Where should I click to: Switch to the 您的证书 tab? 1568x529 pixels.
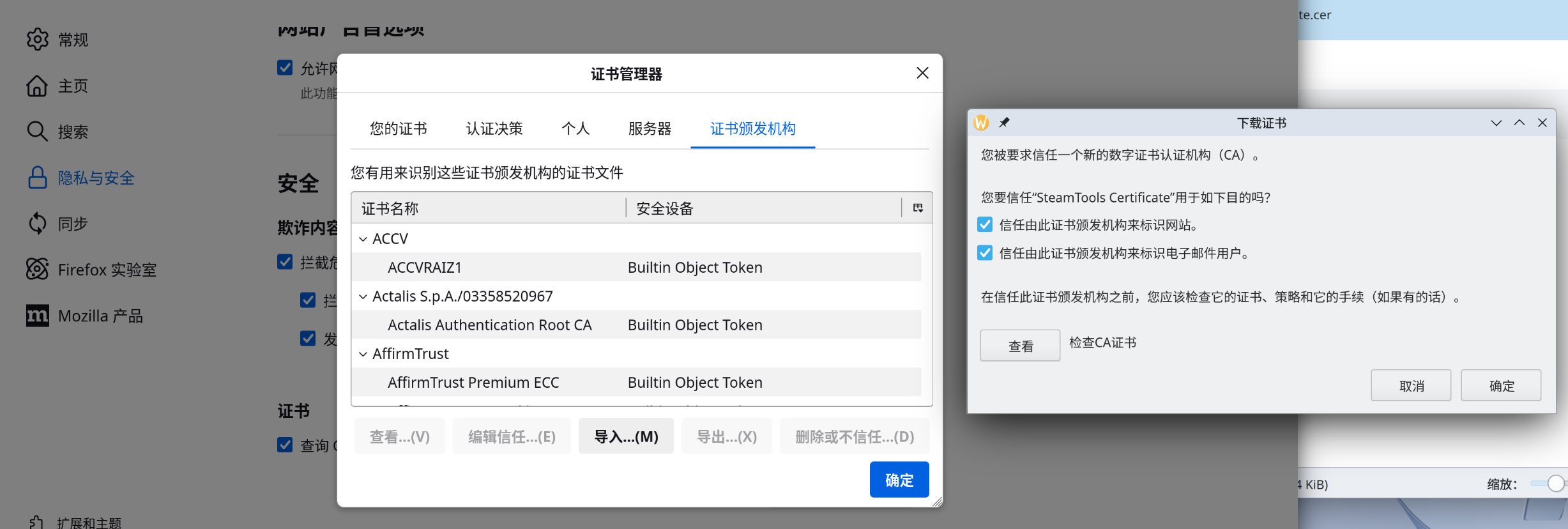(x=399, y=128)
